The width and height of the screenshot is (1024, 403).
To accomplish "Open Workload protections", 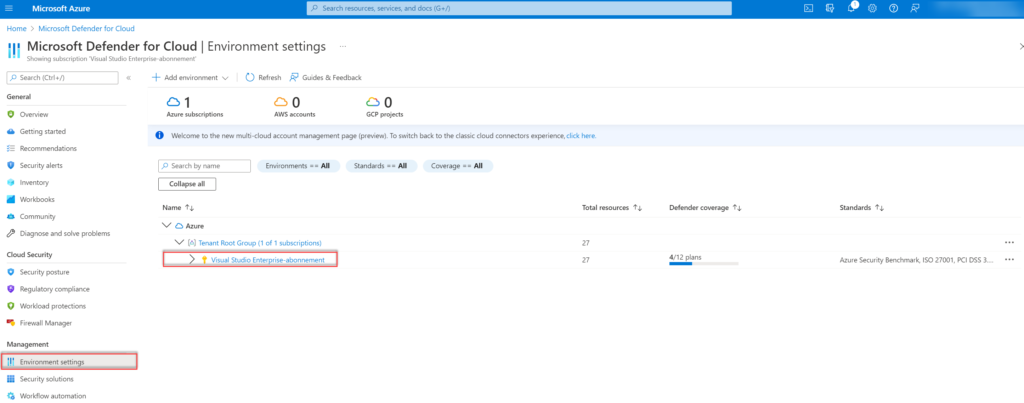I will [52, 306].
